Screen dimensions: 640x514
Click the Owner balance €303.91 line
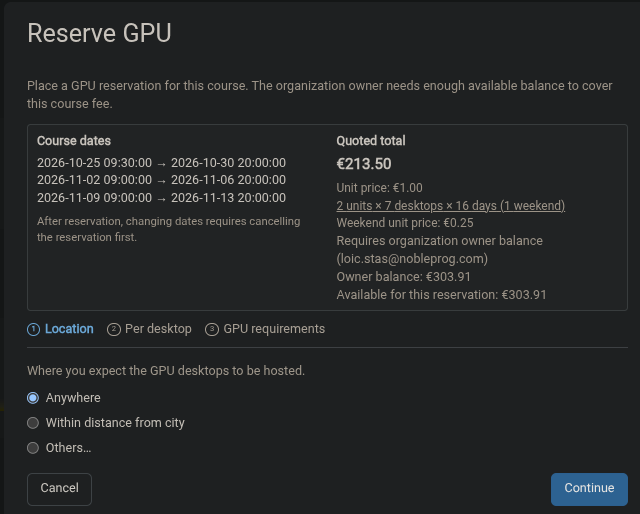click(x=403, y=277)
